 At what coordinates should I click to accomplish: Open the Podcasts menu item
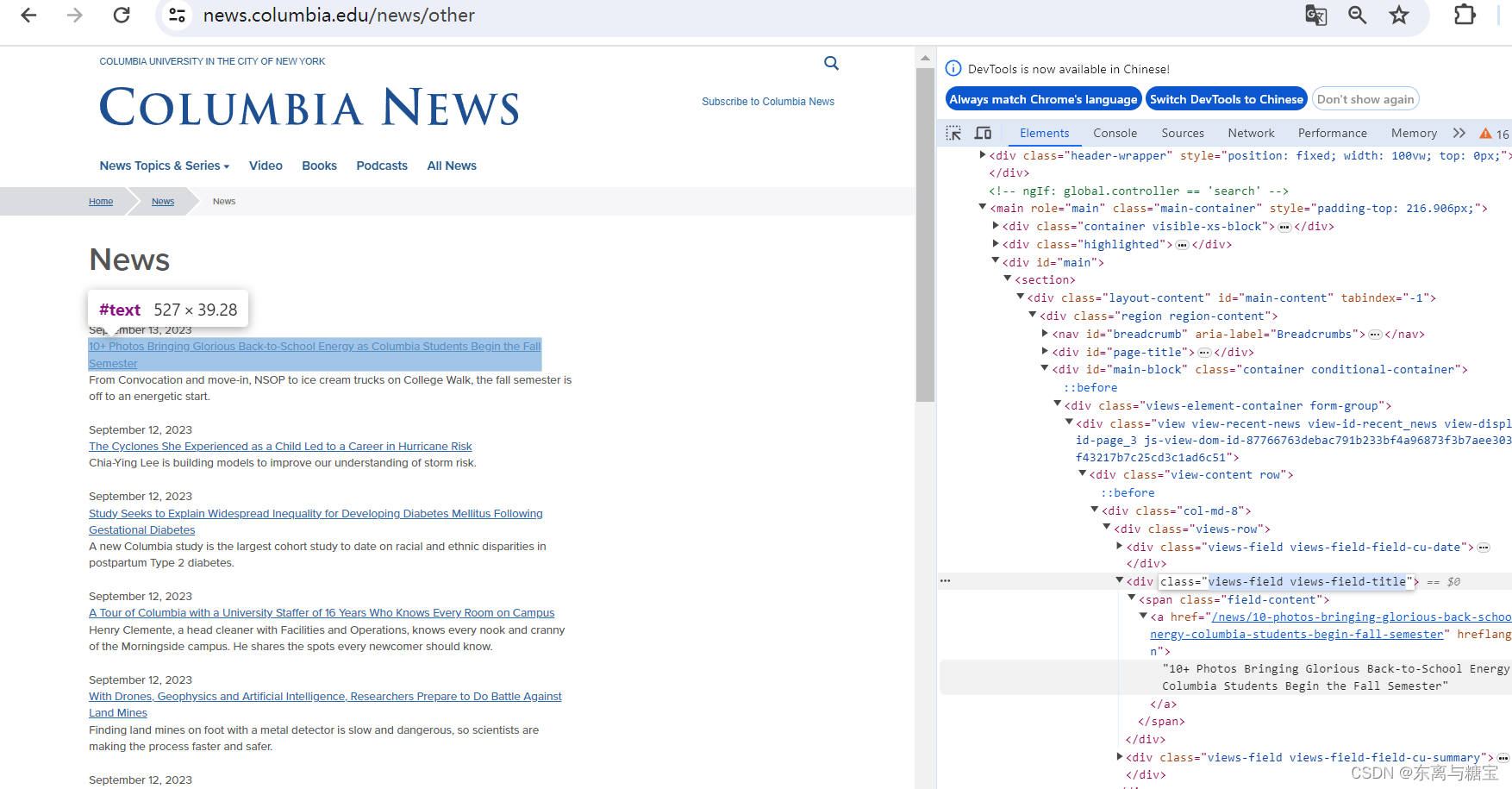tap(382, 166)
